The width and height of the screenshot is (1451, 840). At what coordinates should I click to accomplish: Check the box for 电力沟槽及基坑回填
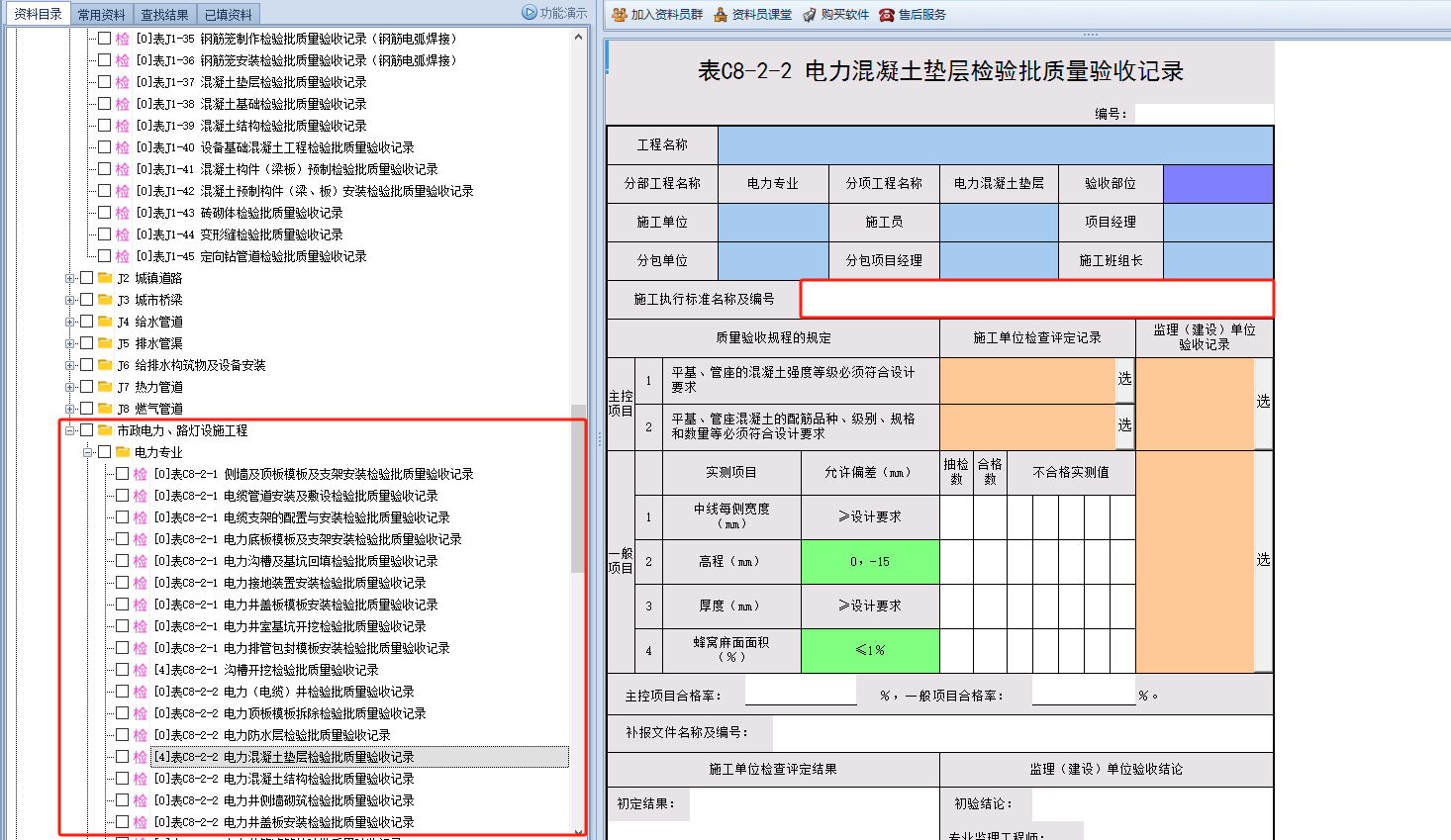[122, 561]
